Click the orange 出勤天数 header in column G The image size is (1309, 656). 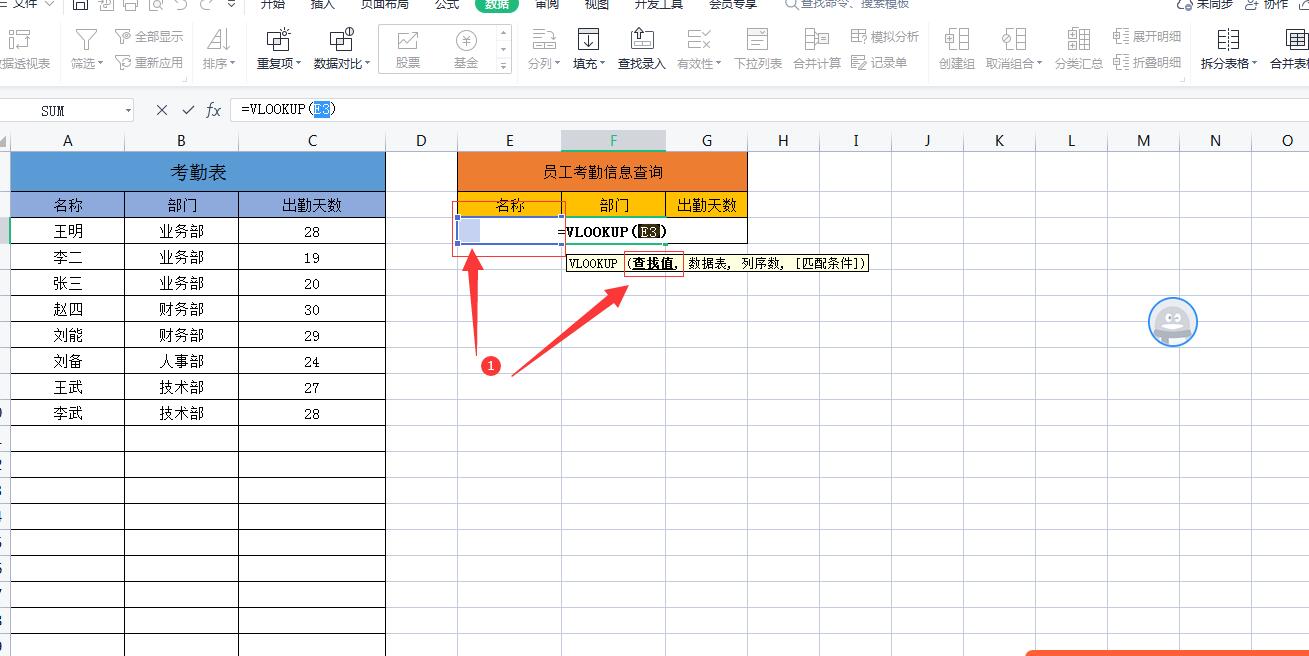coord(706,205)
